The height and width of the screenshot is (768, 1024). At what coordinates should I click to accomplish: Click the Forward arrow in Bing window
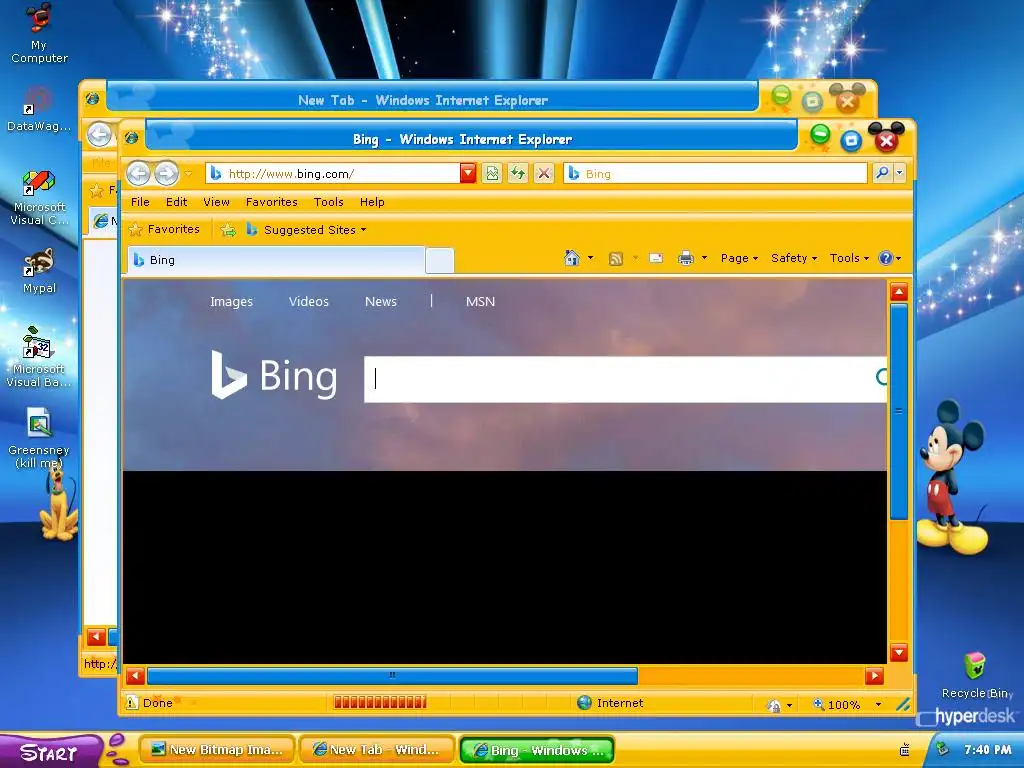(x=167, y=174)
